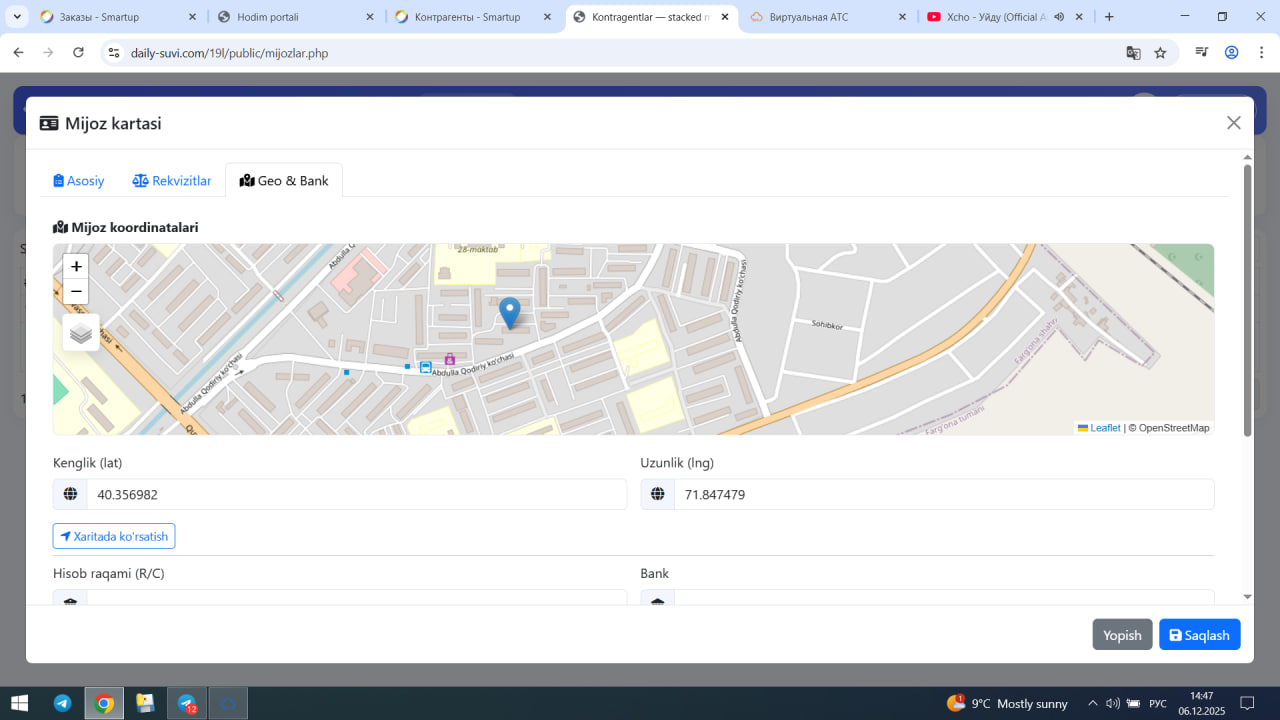
Task: Close the Mijoz kartasi dialog
Action: coord(1233,123)
